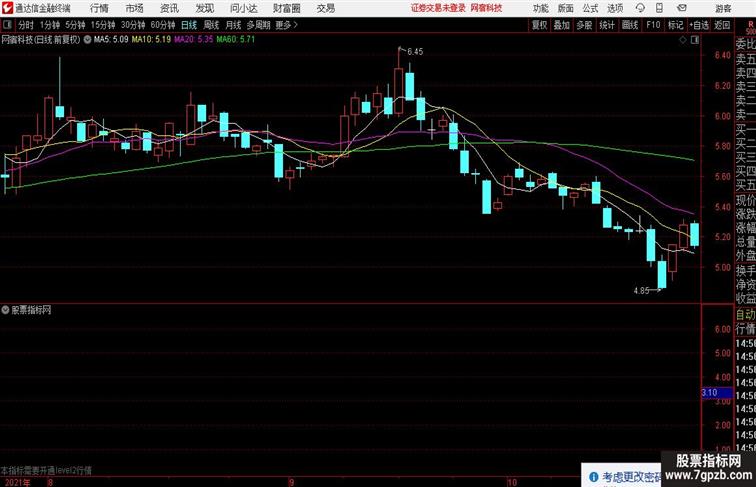The image size is (756, 487).
Task: Click the 现价 row in right panel
Action: click(745, 200)
